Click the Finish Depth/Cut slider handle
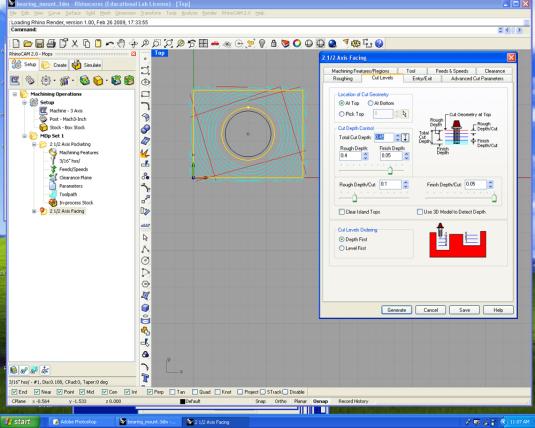Image resolution: width=535 pixels, height=428 pixels. (494, 198)
